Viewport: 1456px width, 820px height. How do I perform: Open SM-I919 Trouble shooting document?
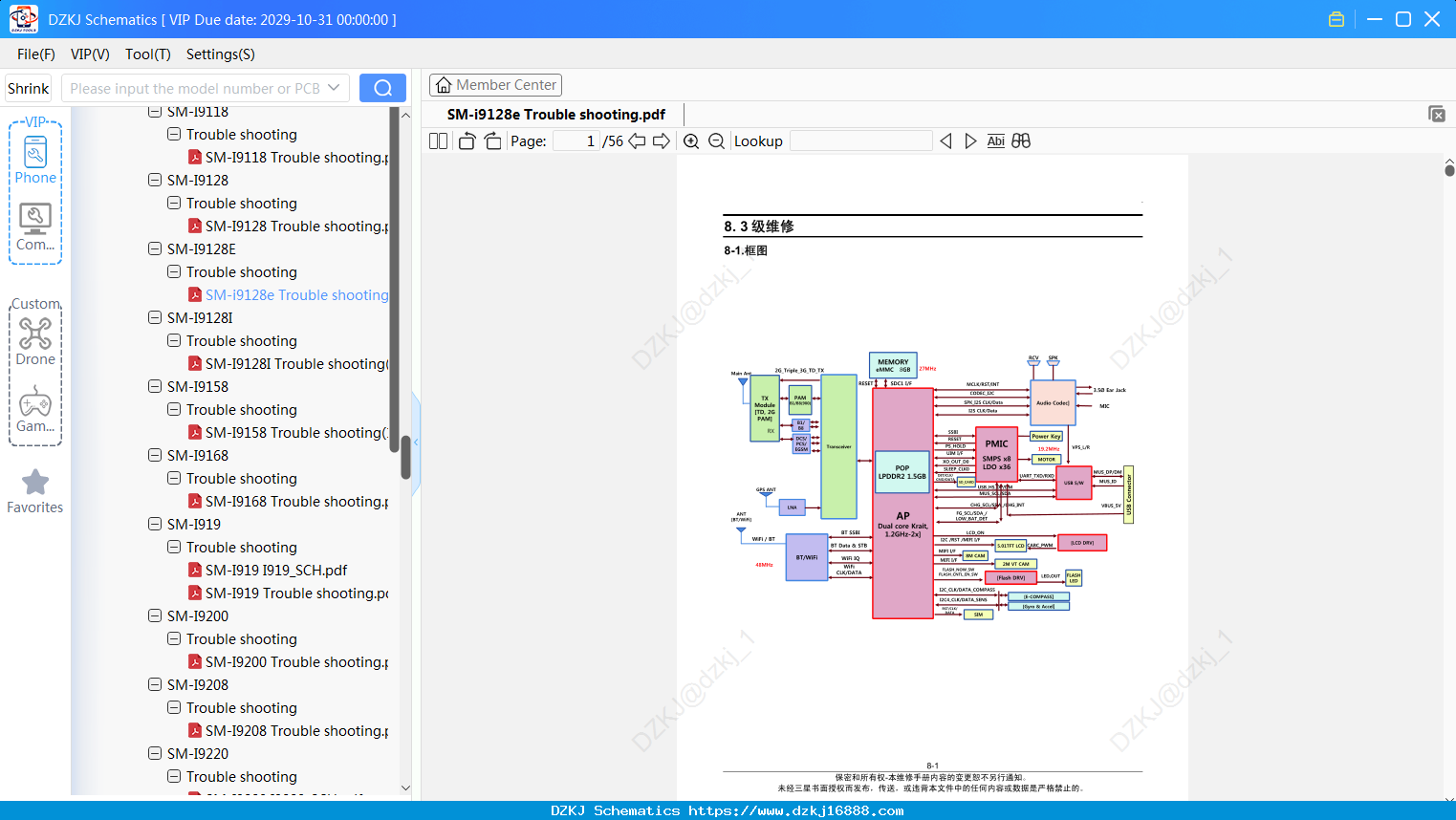288,593
